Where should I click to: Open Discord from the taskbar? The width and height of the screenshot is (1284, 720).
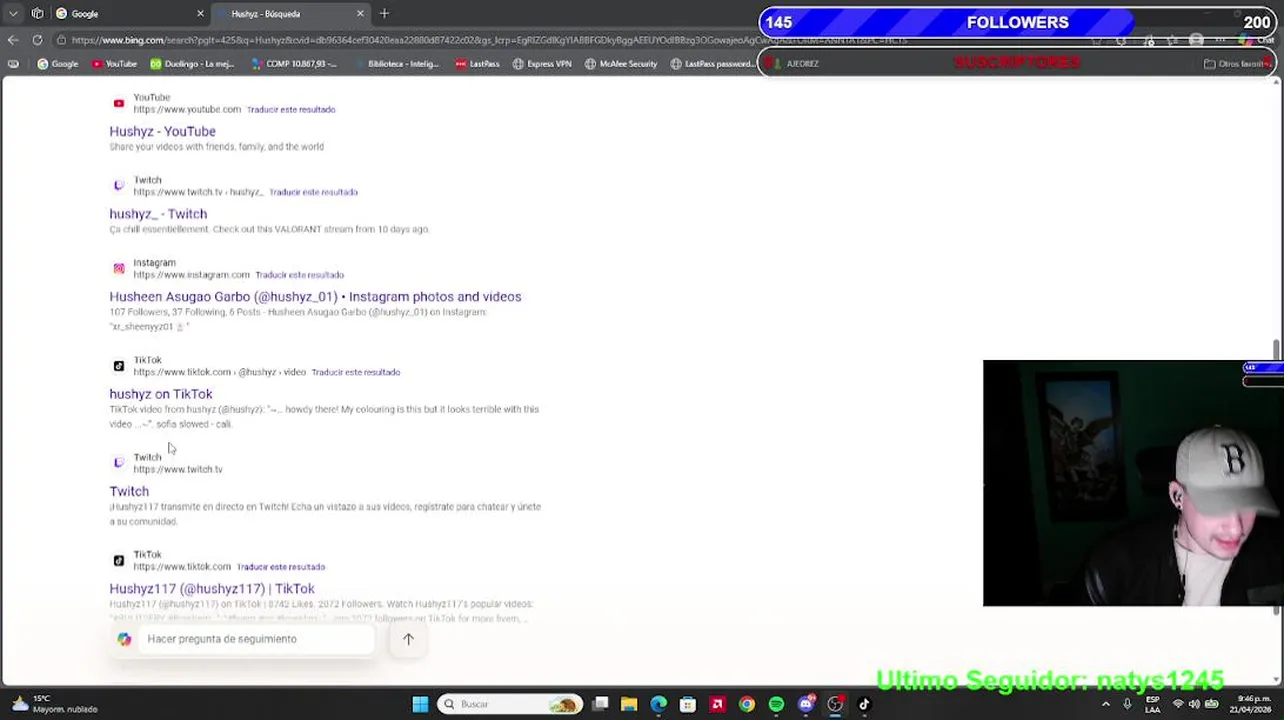tap(806, 704)
